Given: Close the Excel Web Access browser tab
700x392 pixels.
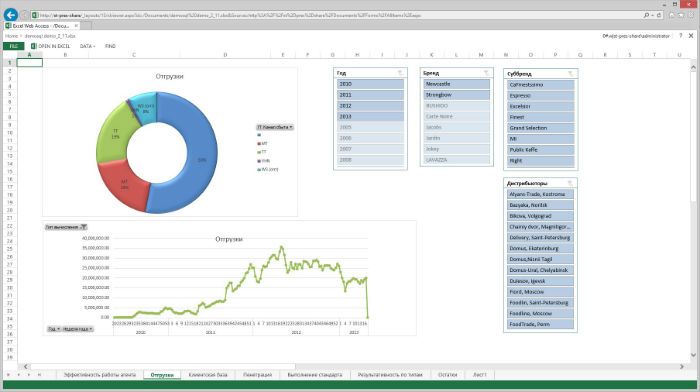Looking at the screenshot, I should click(76, 26).
